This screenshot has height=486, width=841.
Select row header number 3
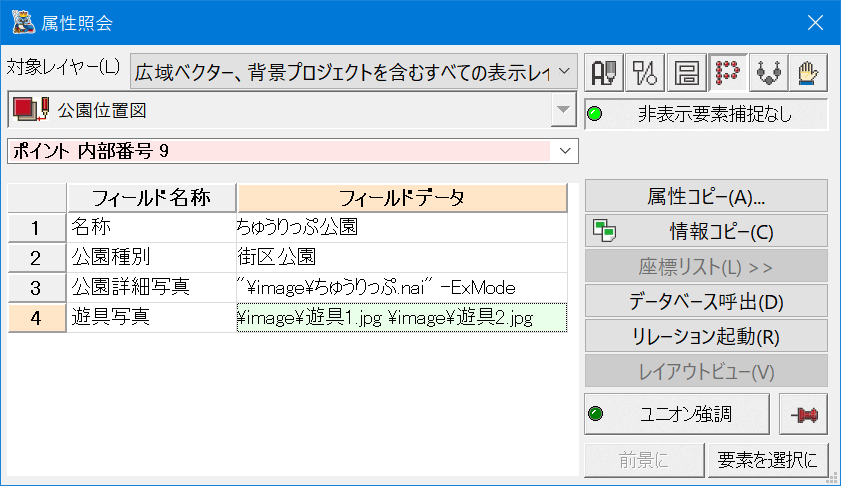click(x=36, y=288)
